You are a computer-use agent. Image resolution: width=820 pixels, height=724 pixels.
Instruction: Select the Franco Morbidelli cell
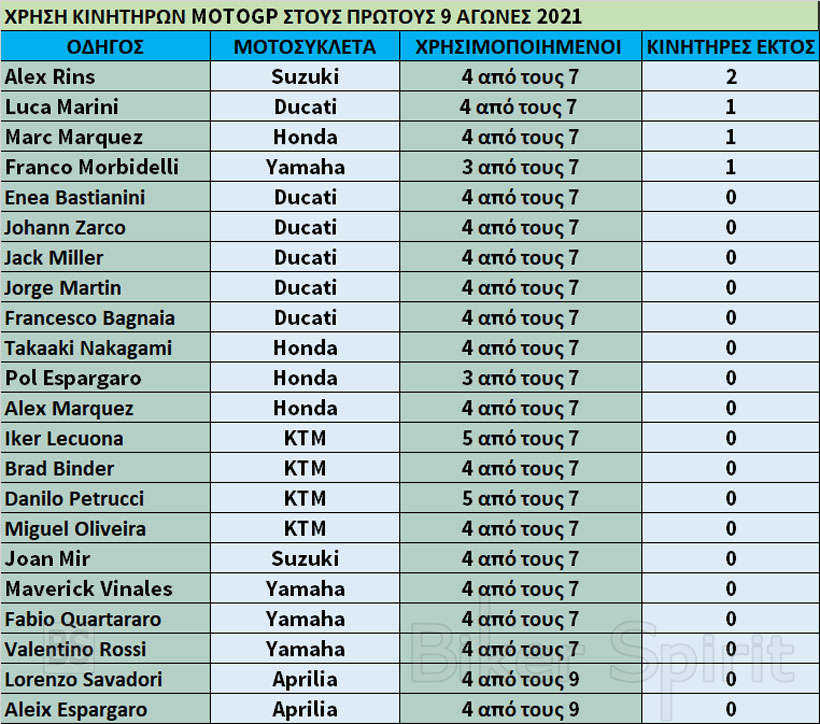pyautogui.click(x=105, y=167)
